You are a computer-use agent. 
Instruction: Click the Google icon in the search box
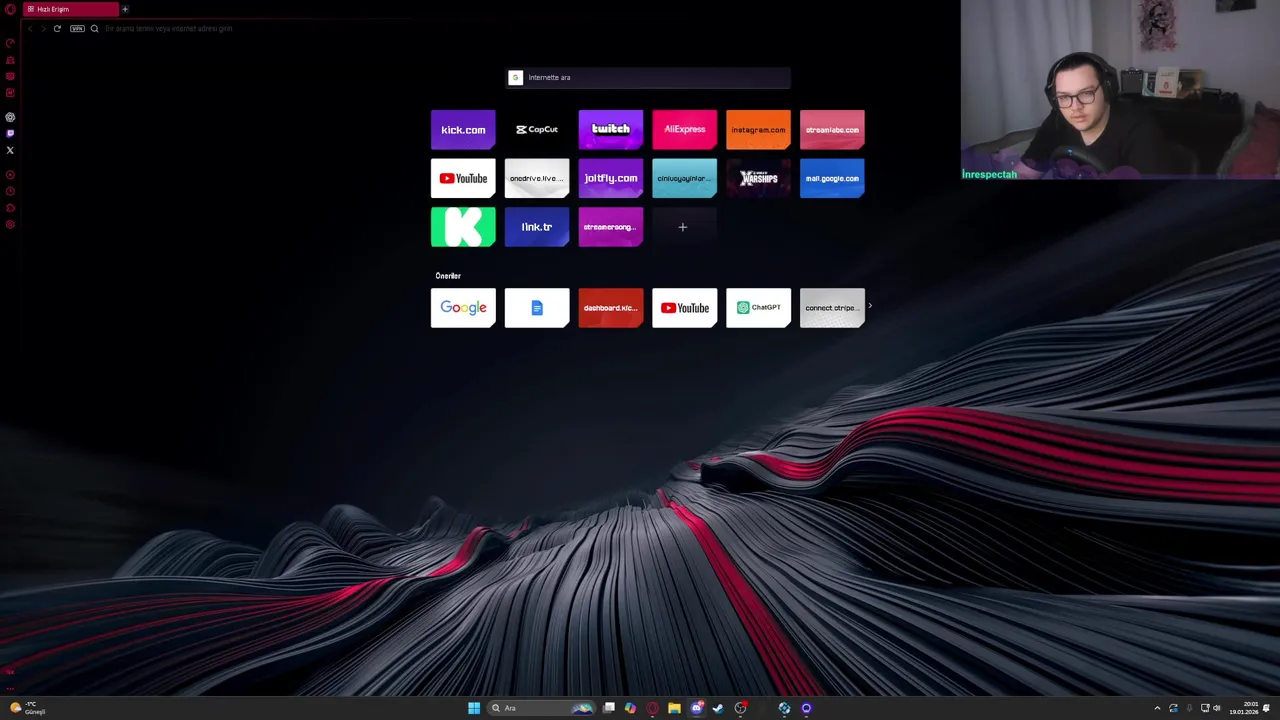[516, 77]
